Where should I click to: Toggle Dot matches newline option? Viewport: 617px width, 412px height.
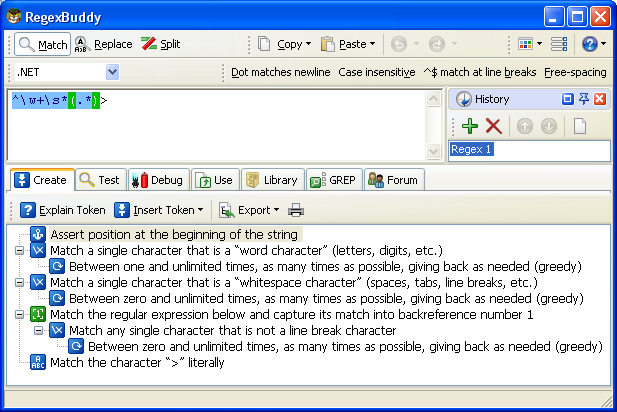tap(281, 72)
